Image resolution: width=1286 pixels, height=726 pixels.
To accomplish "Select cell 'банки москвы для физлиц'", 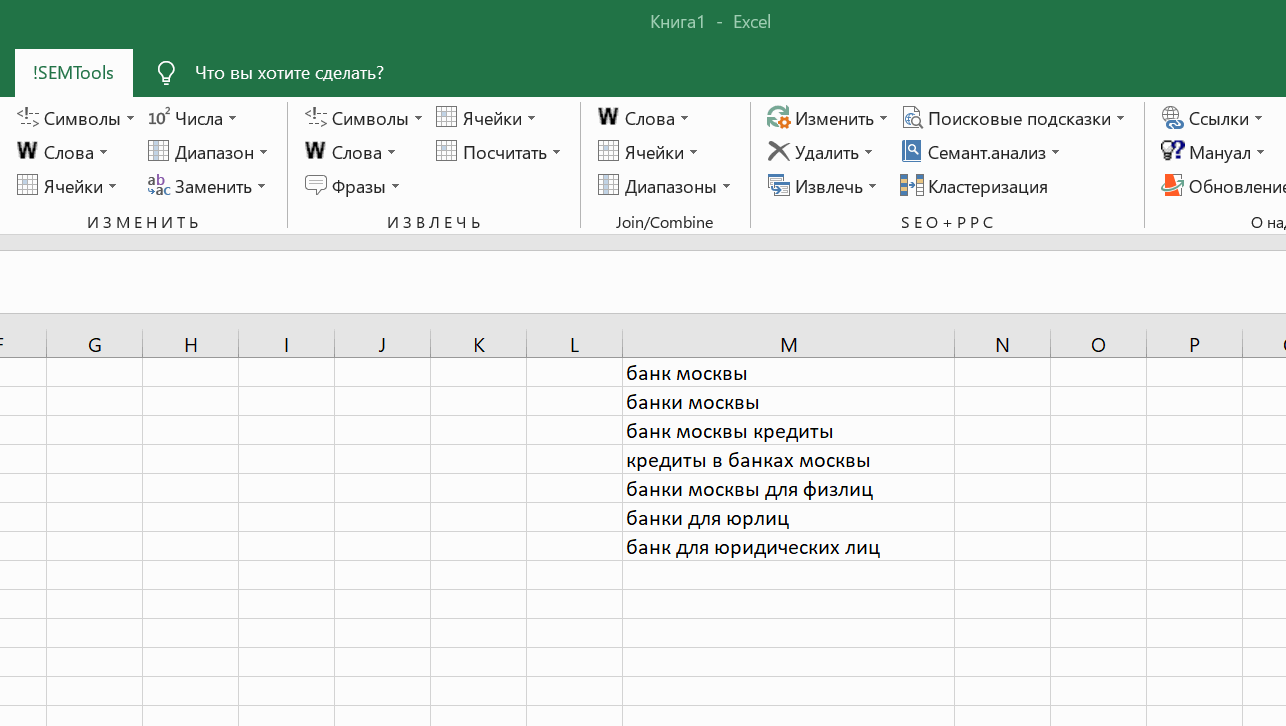I will coord(789,489).
